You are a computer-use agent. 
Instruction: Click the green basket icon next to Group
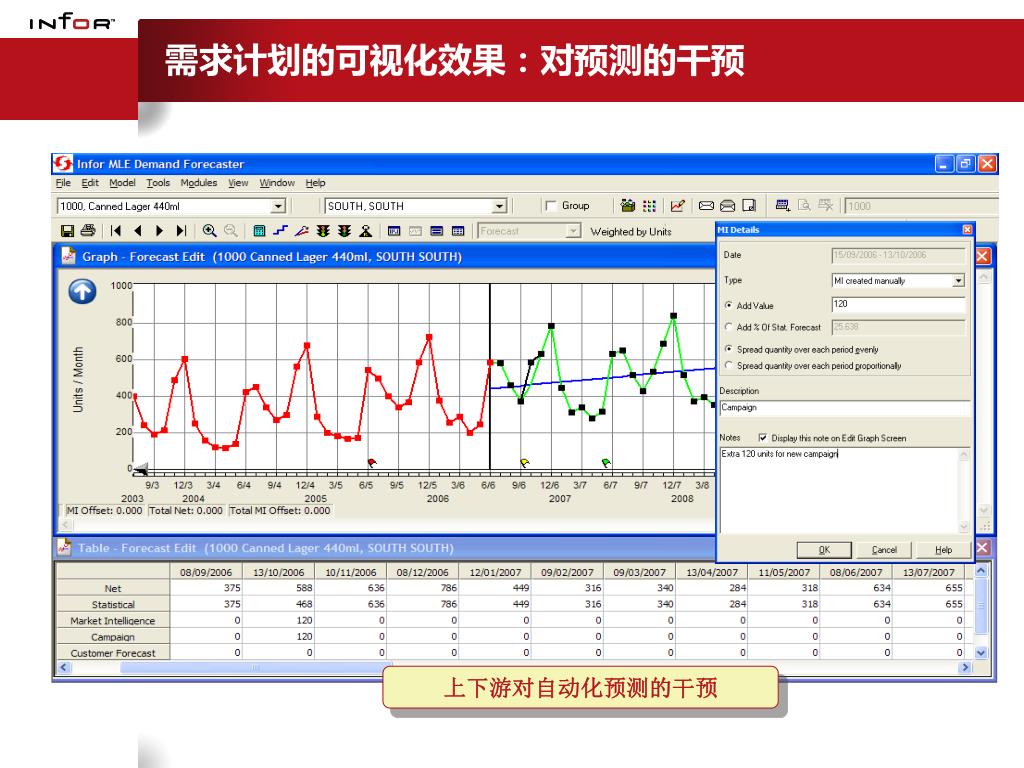click(628, 206)
